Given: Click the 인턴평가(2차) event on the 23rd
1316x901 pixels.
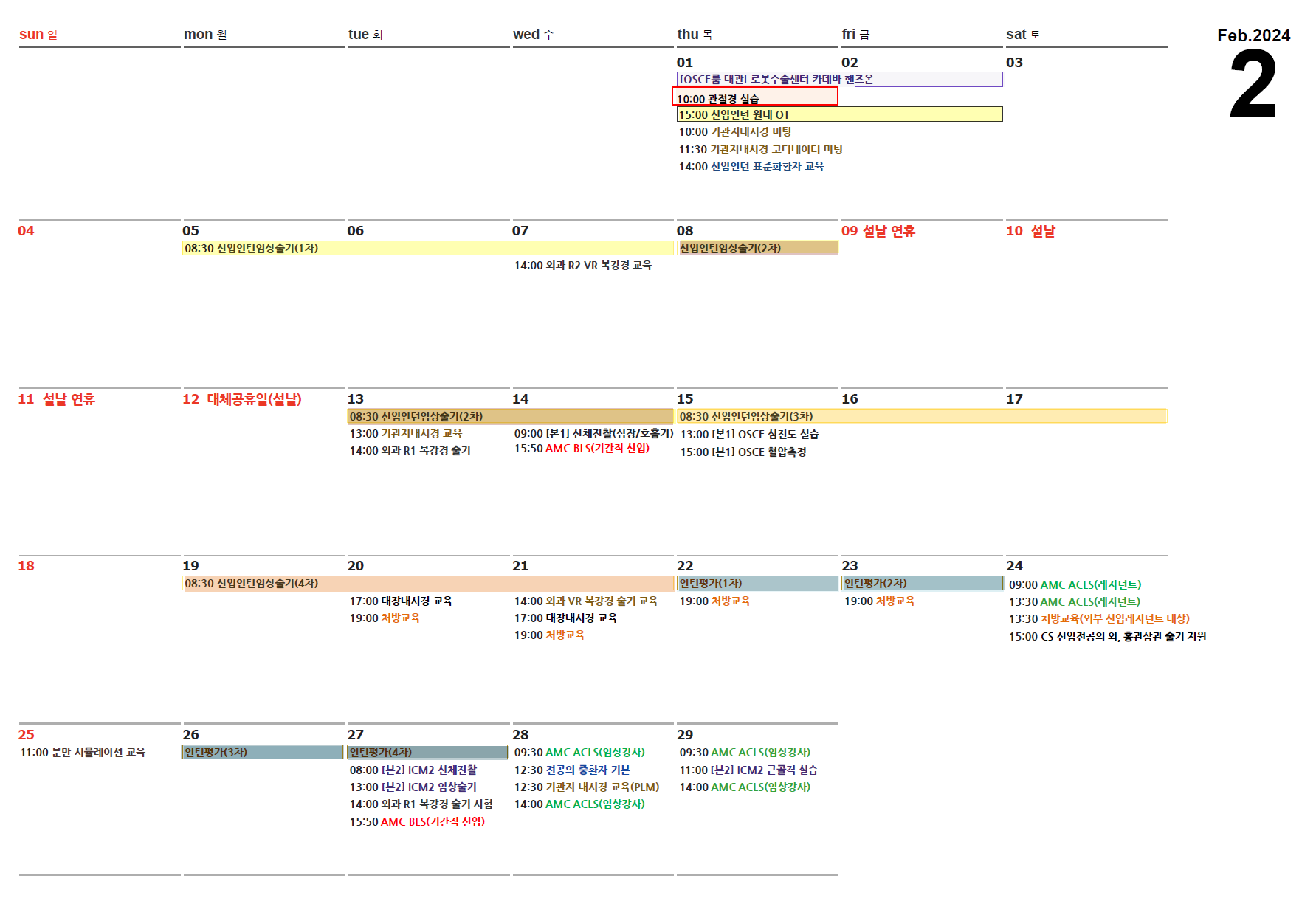Looking at the screenshot, I should (922, 584).
